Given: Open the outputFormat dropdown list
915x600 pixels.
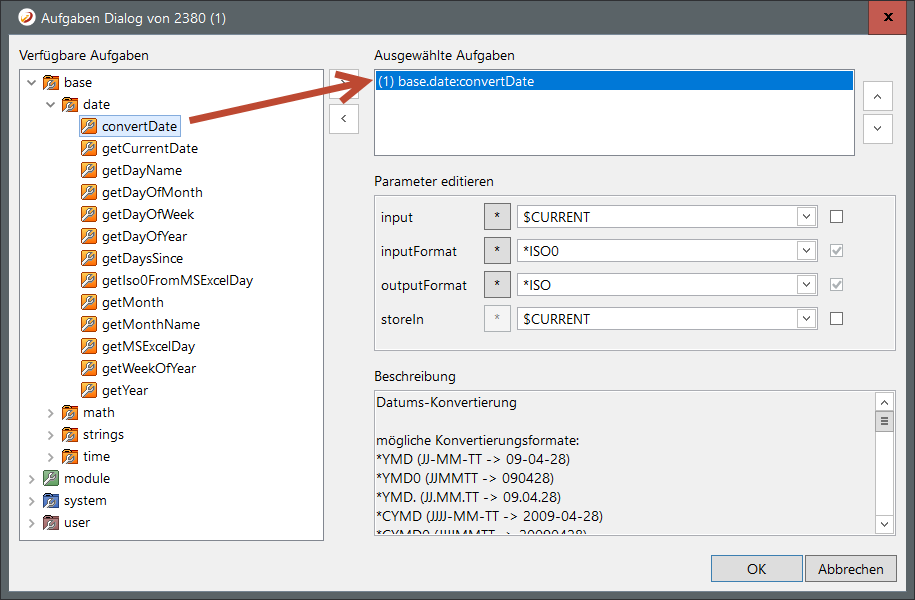Looking at the screenshot, I should coord(806,285).
